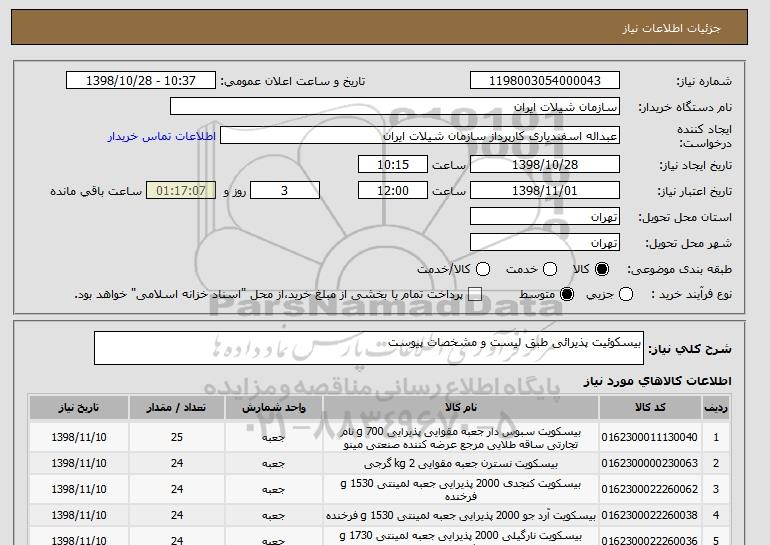Viewport: 770px width, 545px height.
Task: Click item code 0162300000230063
Action: tap(650, 463)
